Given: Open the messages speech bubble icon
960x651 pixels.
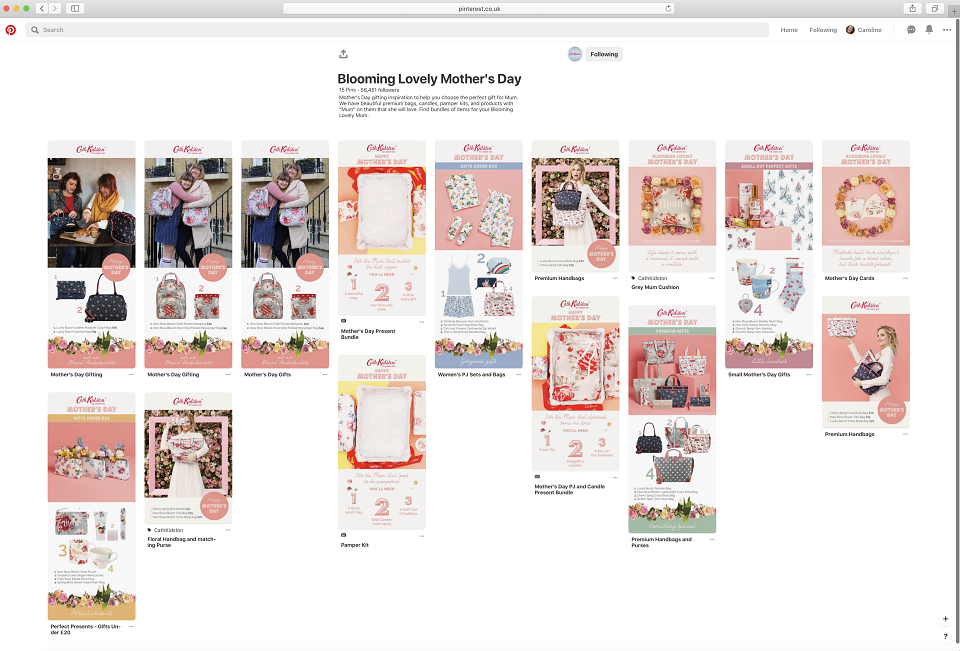Looking at the screenshot, I should [911, 29].
